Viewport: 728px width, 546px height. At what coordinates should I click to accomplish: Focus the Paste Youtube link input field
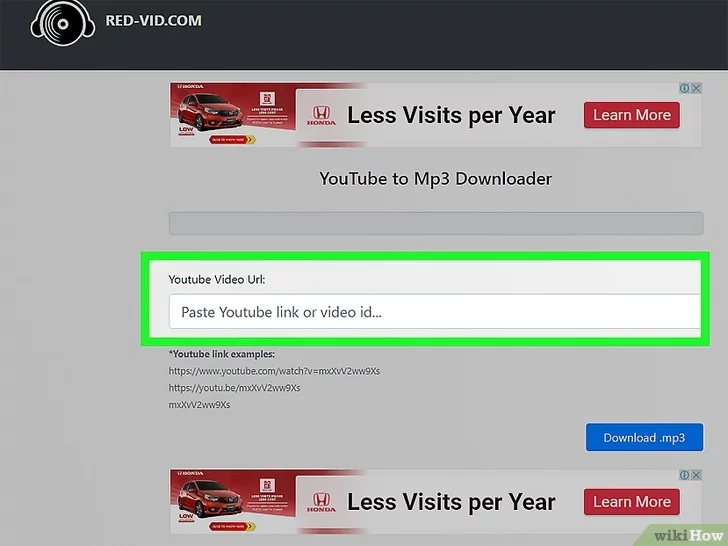(x=435, y=312)
